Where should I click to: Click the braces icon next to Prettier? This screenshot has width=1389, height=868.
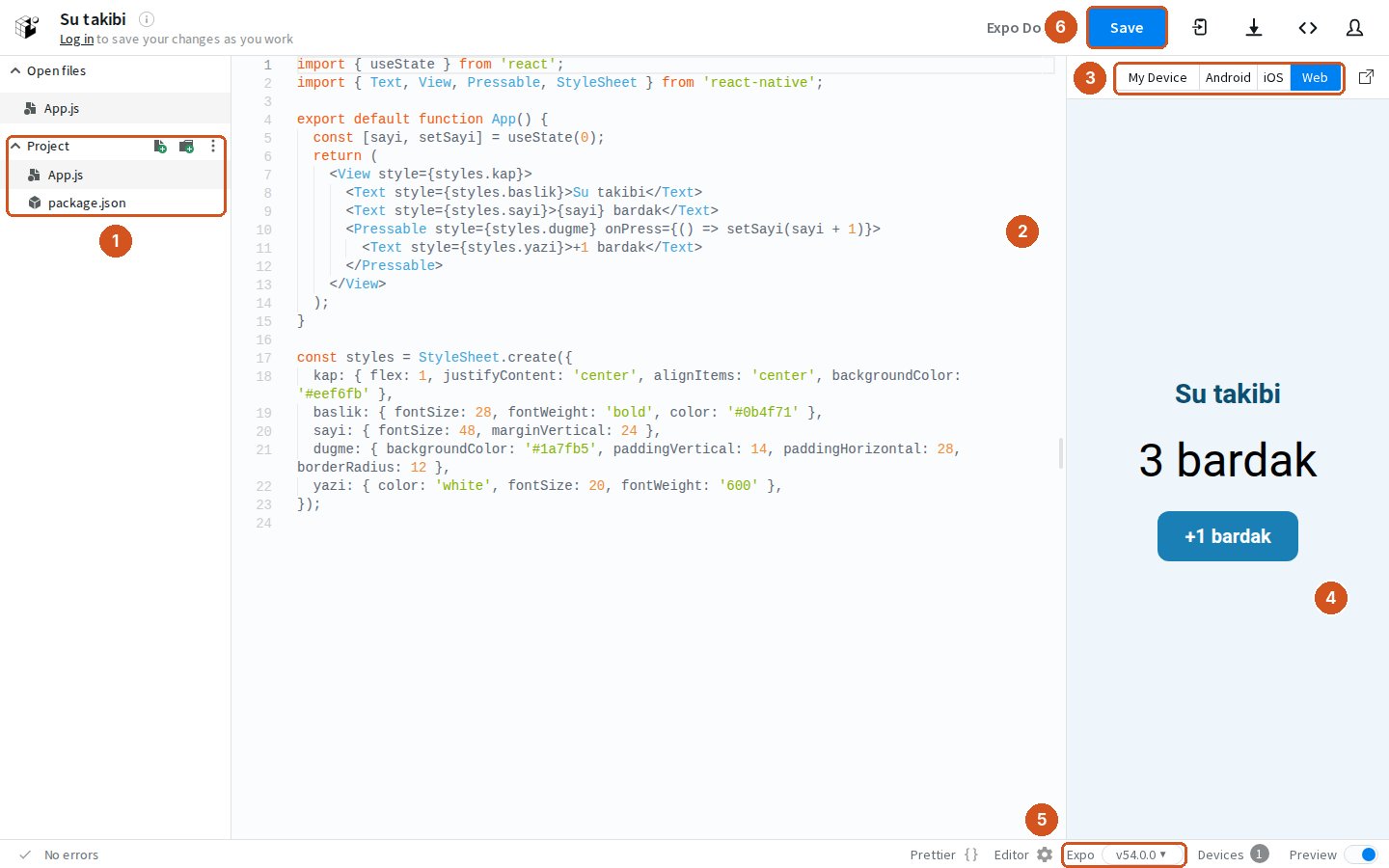pyautogui.click(x=971, y=854)
